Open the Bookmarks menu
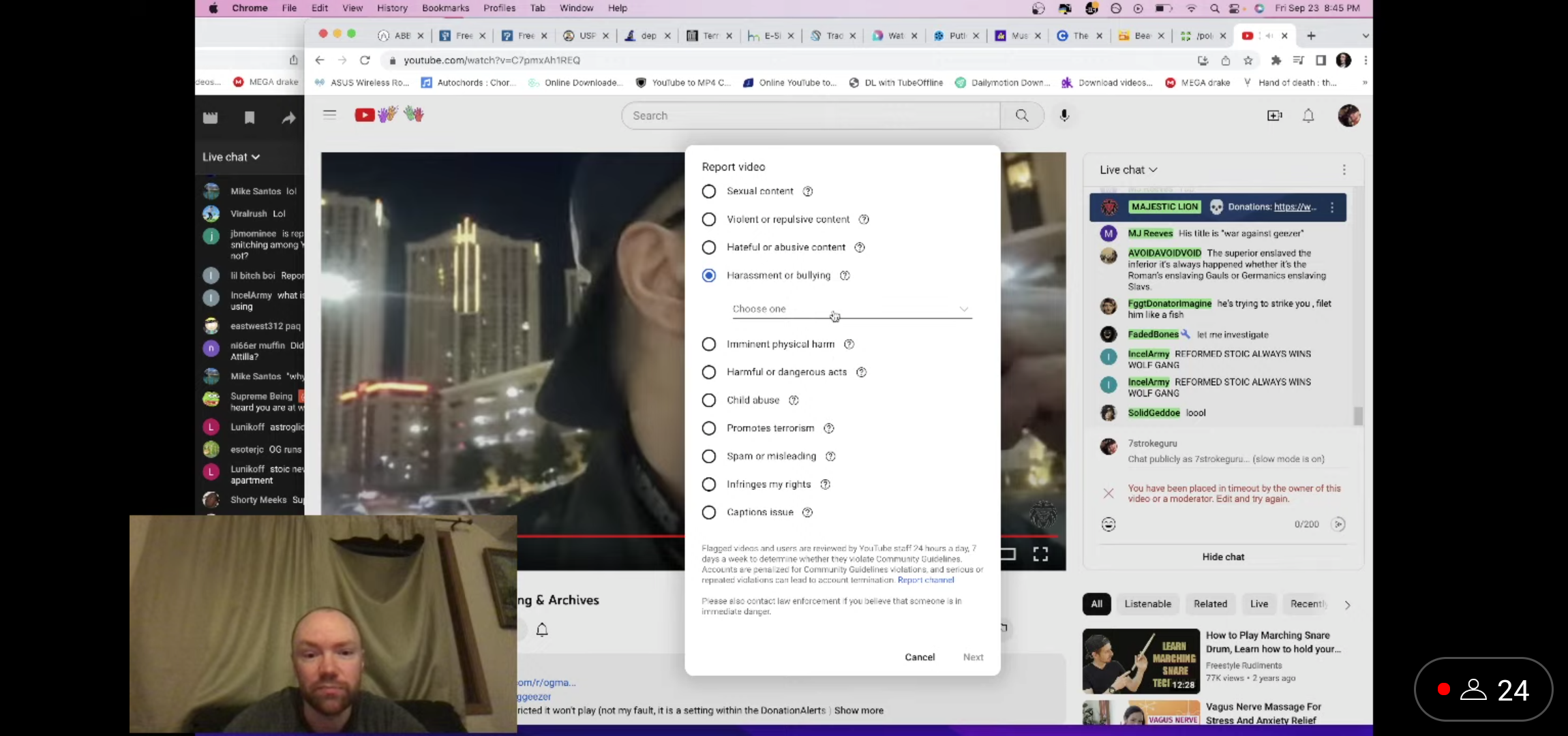Image resolution: width=1568 pixels, height=736 pixels. point(445,8)
